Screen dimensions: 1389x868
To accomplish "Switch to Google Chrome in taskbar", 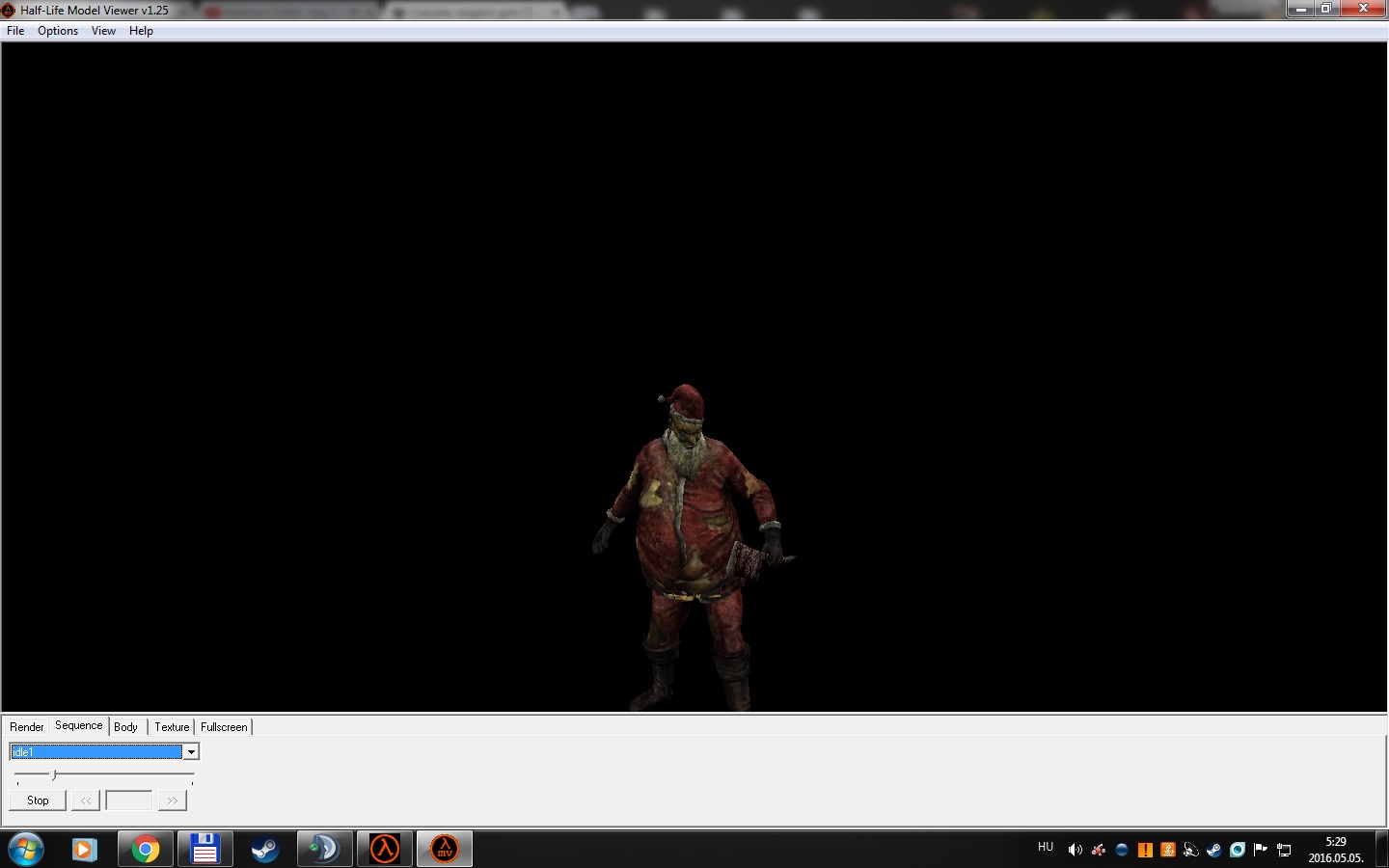I will click(146, 850).
